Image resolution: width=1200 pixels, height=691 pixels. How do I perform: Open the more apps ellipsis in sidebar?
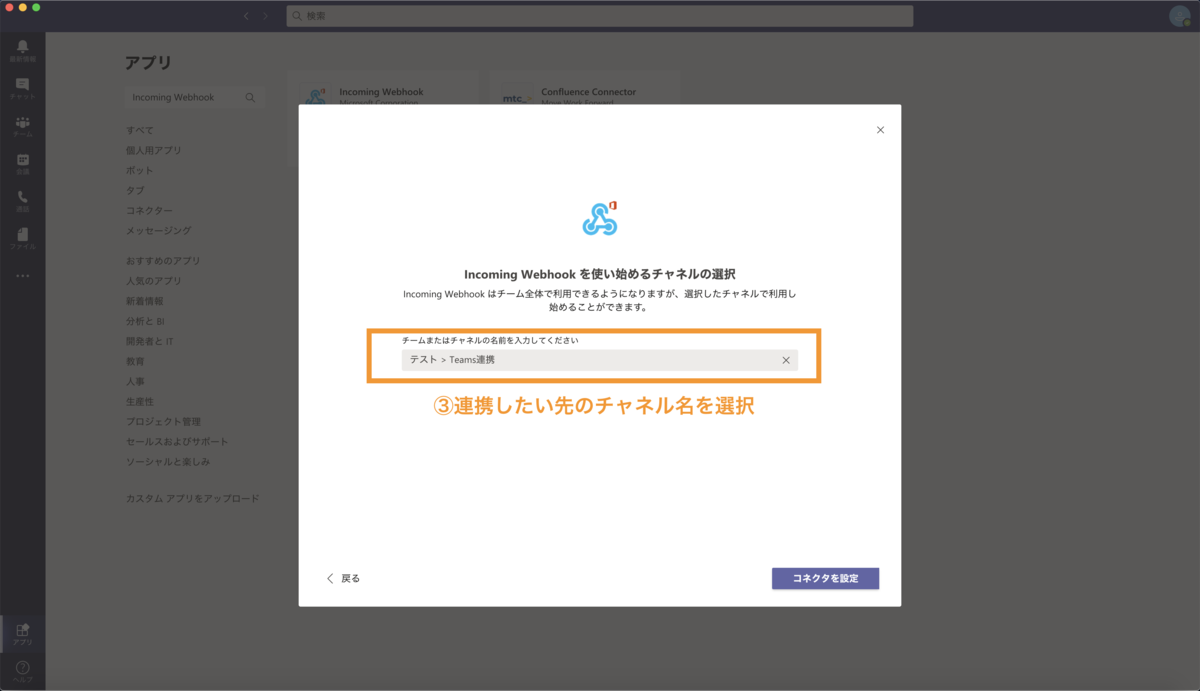(22, 275)
